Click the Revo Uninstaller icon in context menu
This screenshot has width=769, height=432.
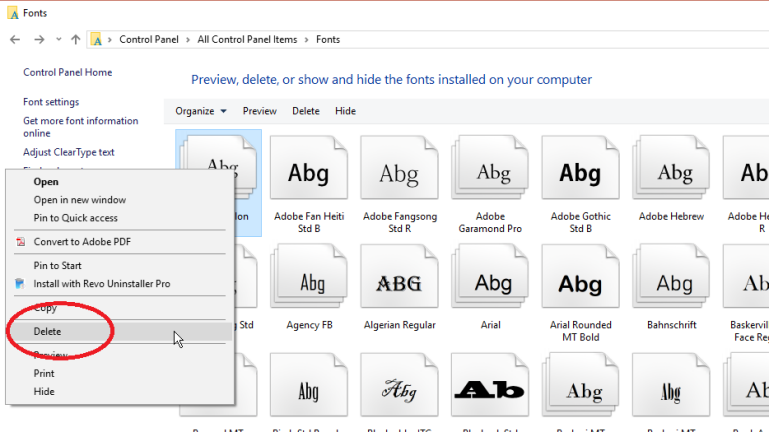(x=20, y=283)
